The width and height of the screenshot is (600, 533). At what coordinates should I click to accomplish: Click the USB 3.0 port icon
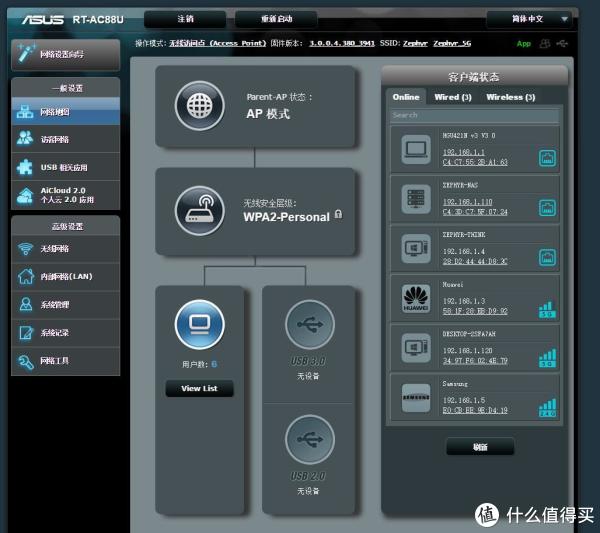point(310,324)
